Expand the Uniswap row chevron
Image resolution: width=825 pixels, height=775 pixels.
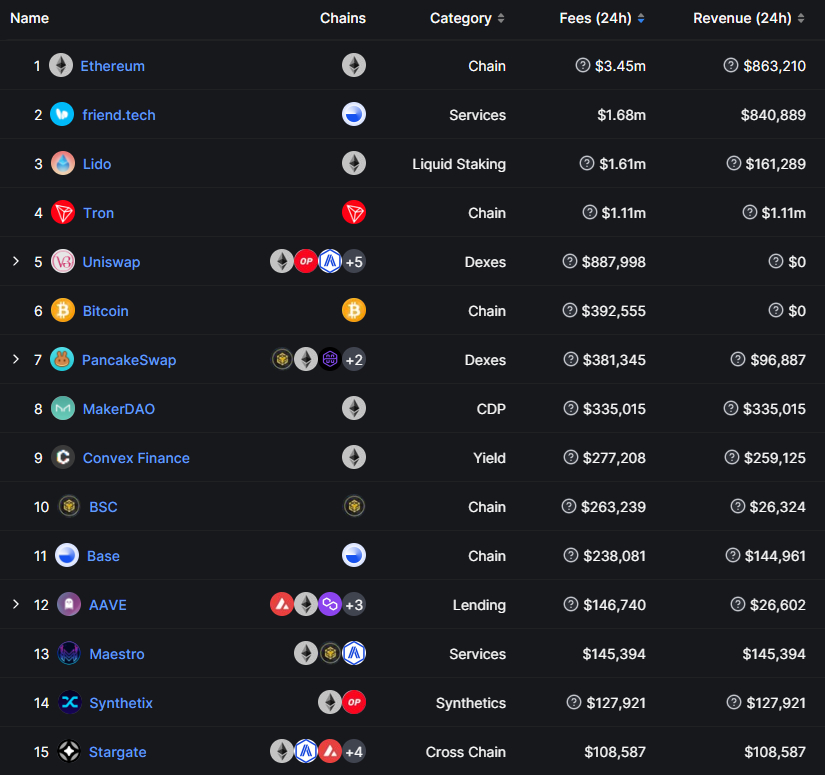(16, 261)
